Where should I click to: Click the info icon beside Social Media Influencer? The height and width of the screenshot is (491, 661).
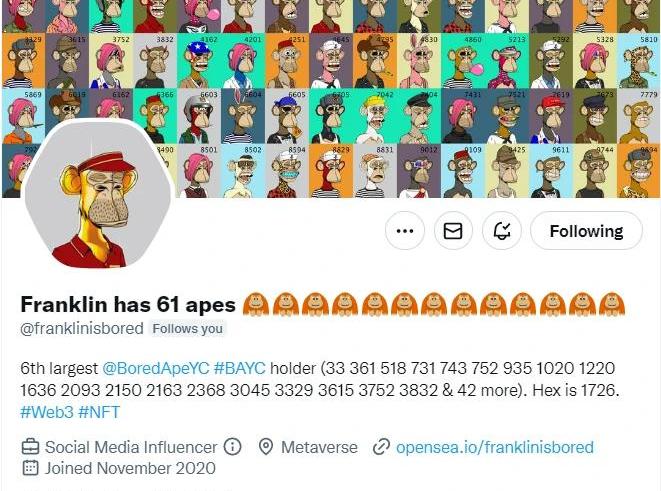[232, 446]
